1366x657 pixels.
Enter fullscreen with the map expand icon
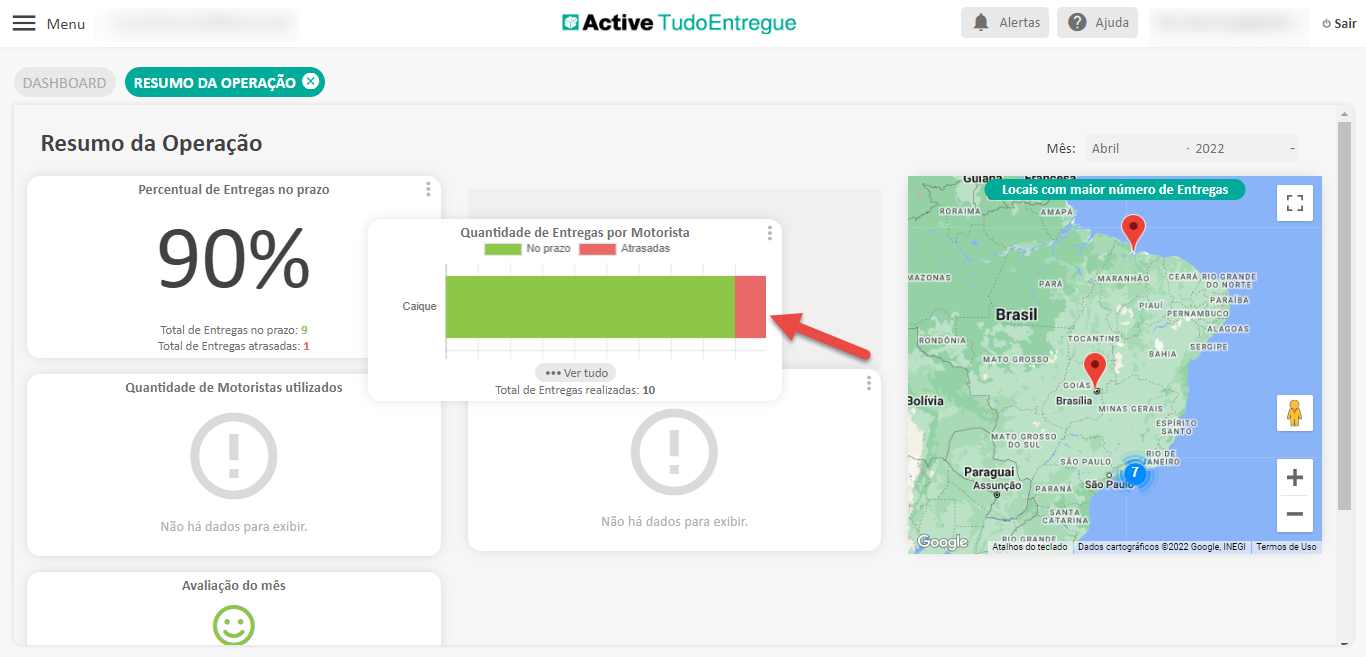point(1294,202)
